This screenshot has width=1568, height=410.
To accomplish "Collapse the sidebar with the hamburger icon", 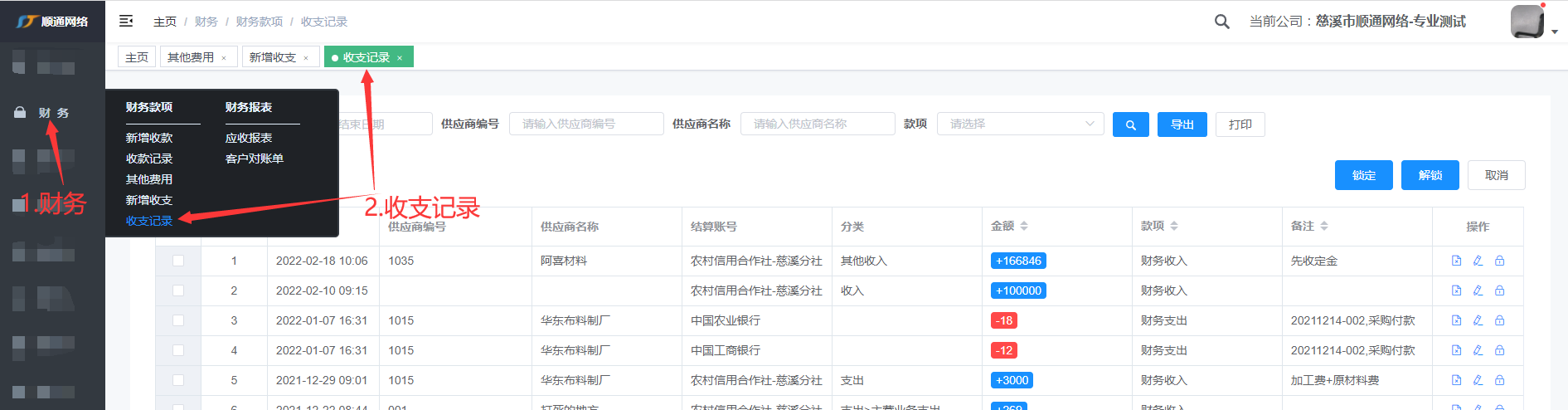I will (x=126, y=22).
